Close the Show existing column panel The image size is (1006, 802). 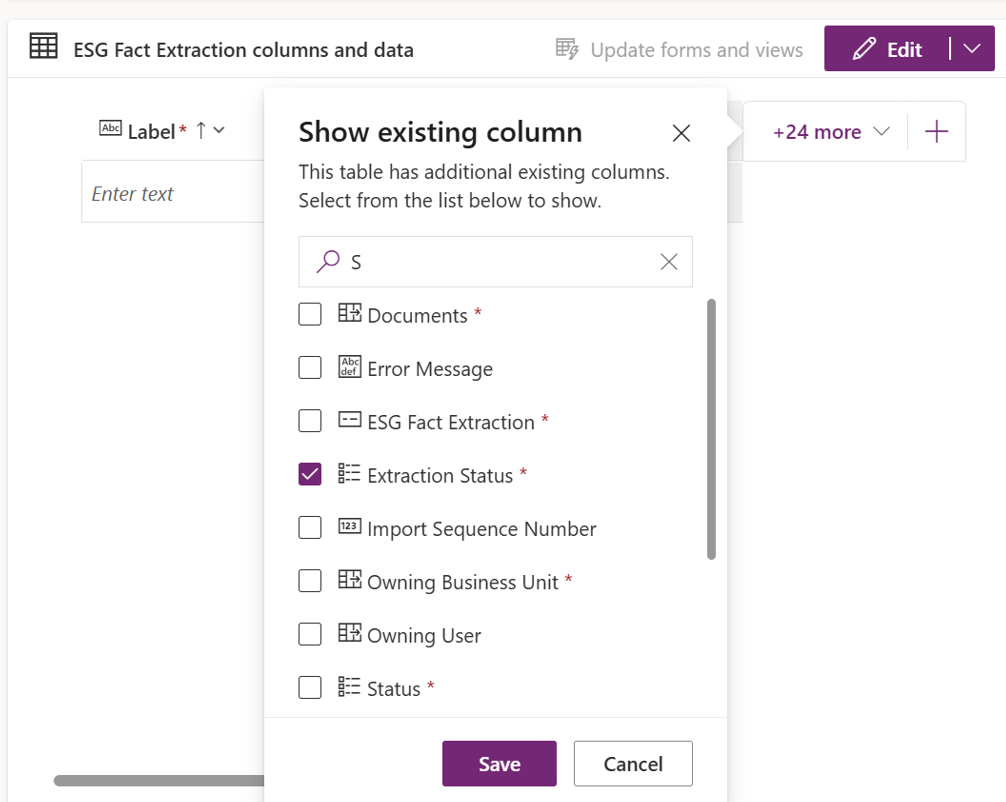coord(681,133)
